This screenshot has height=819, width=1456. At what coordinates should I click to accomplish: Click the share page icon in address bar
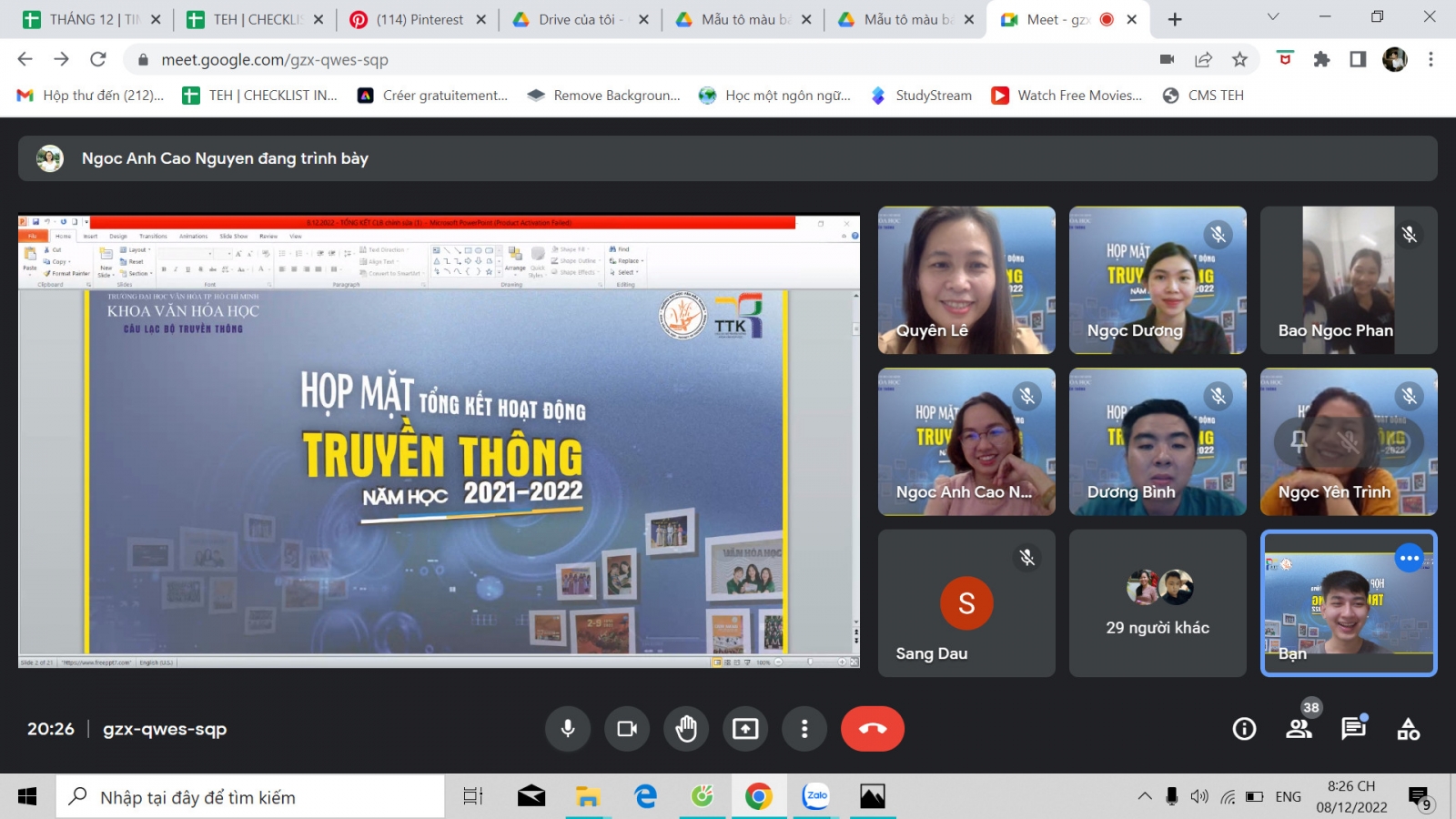click(1203, 59)
